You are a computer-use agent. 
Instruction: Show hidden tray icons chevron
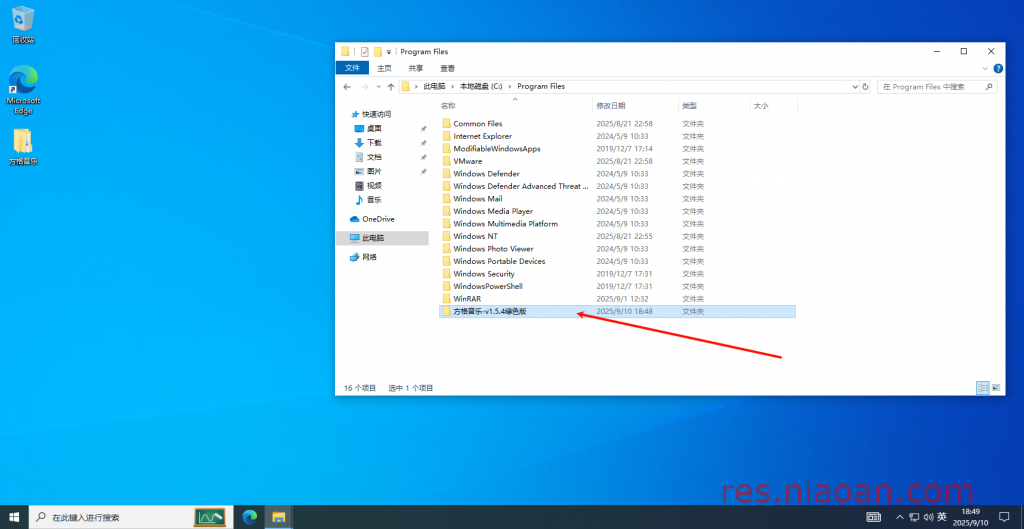[x=901, y=517]
